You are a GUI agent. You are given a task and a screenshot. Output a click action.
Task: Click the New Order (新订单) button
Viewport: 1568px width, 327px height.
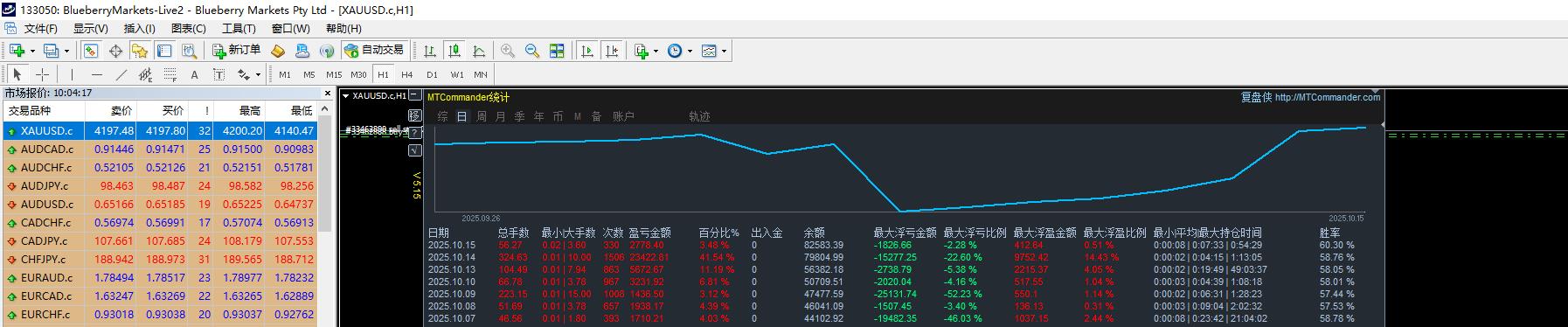(x=236, y=51)
